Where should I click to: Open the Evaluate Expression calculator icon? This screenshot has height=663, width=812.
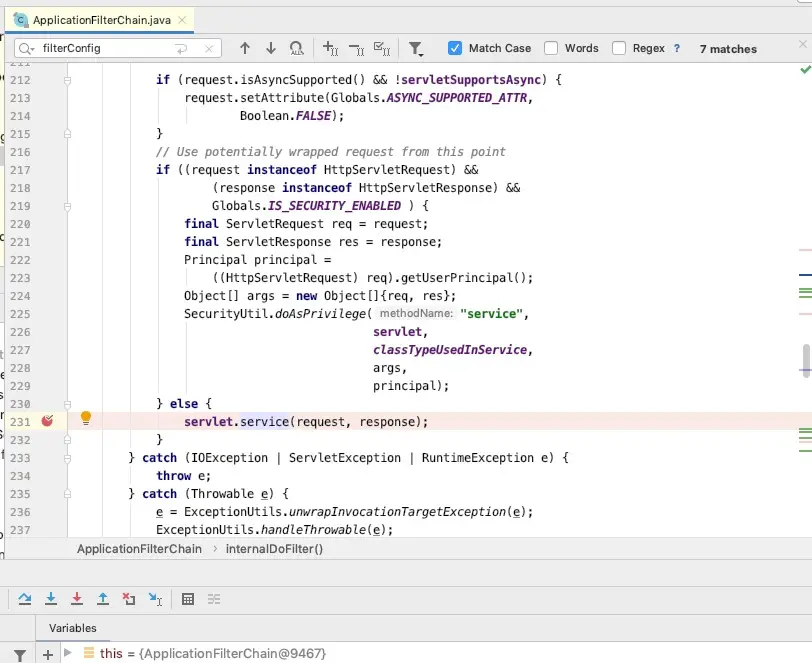pyautogui.click(x=188, y=599)
